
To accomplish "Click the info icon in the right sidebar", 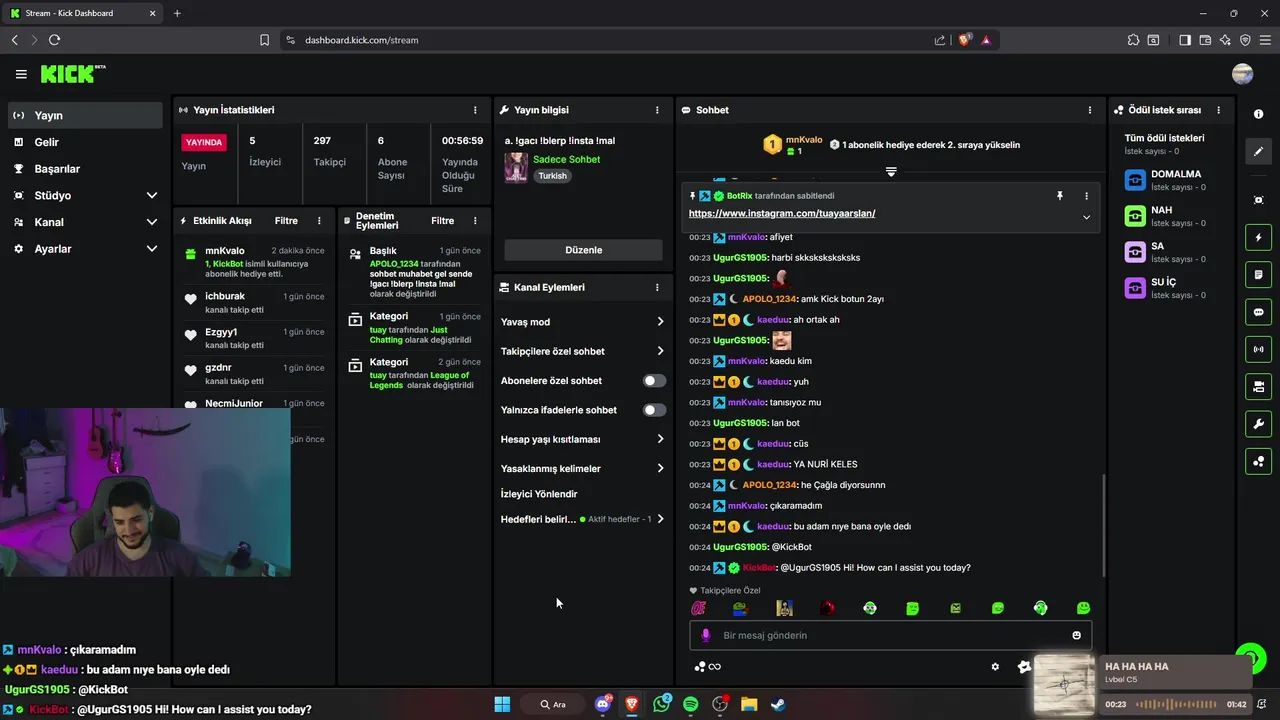I will [1258, 114].
